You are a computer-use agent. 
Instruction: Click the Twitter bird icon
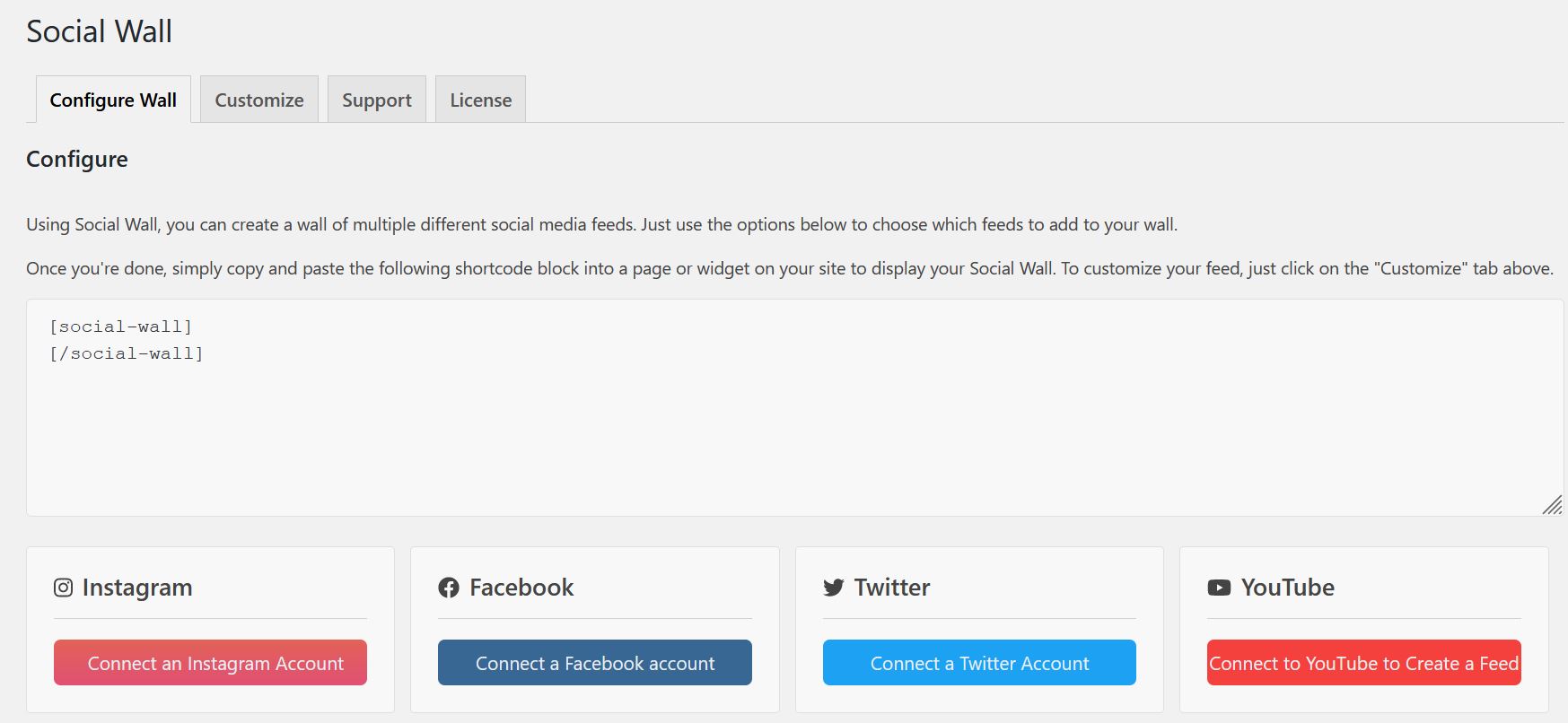tap(834, 588)
